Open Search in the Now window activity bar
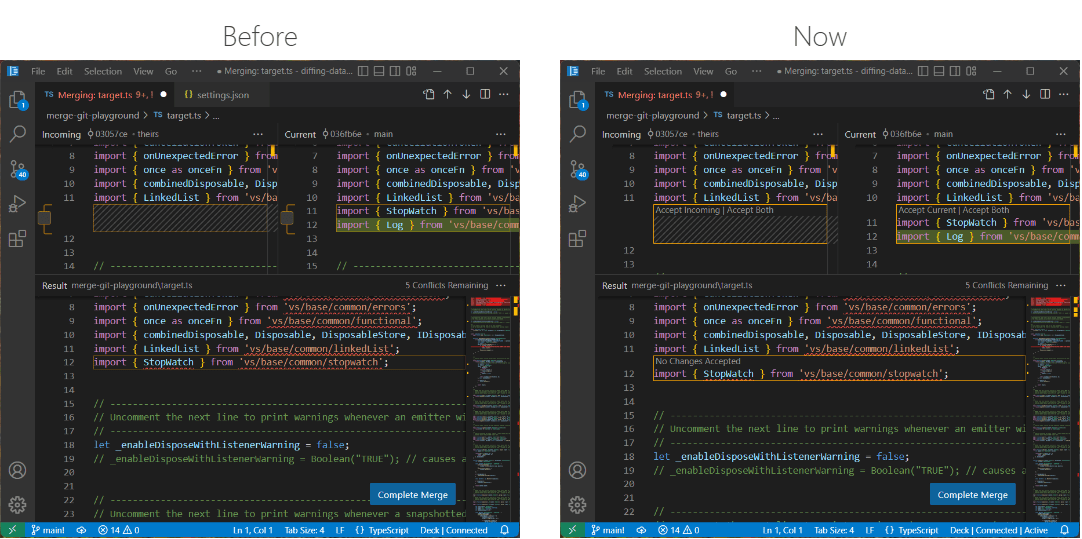 tap(577, 134)
